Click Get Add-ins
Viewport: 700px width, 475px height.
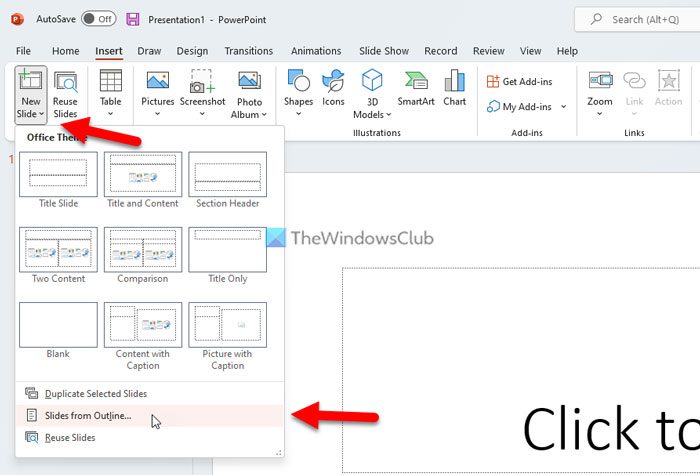tap(519, 82)
